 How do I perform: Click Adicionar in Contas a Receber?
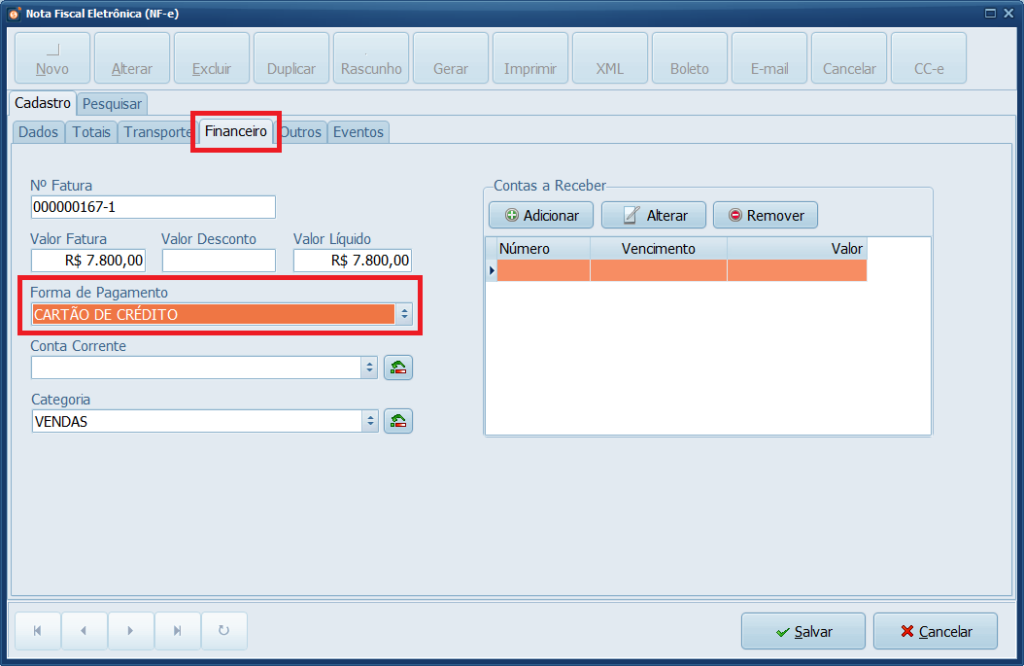click(541, 215)
